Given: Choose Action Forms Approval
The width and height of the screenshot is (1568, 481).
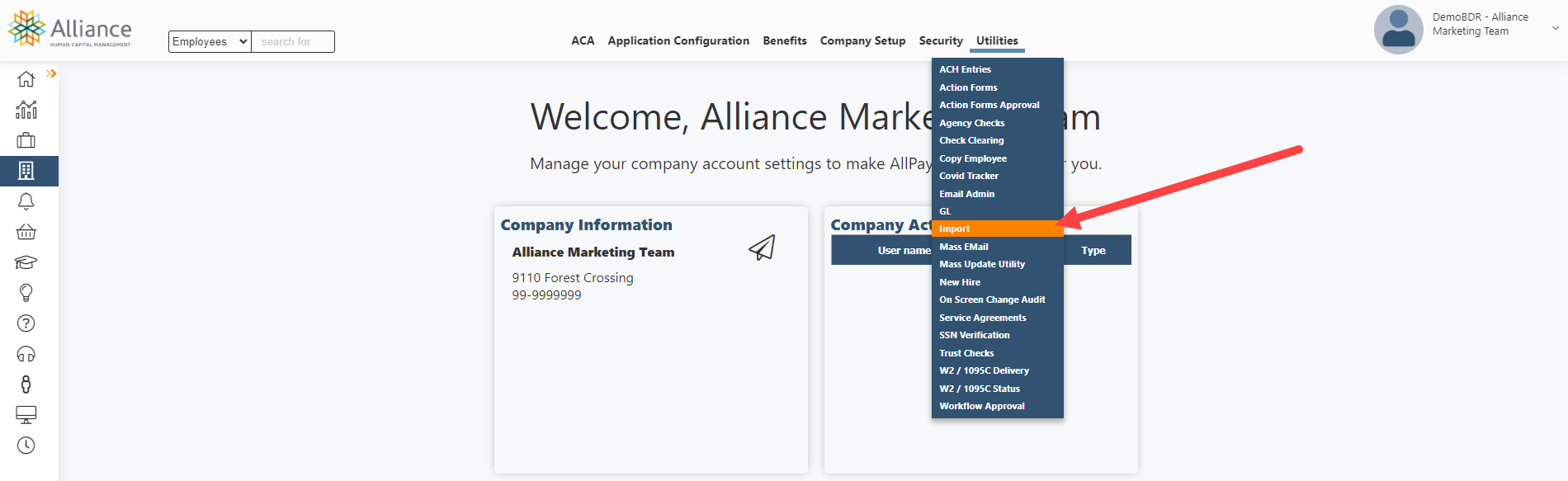Looking at the screenshot, I should click(x=998, y=105).
